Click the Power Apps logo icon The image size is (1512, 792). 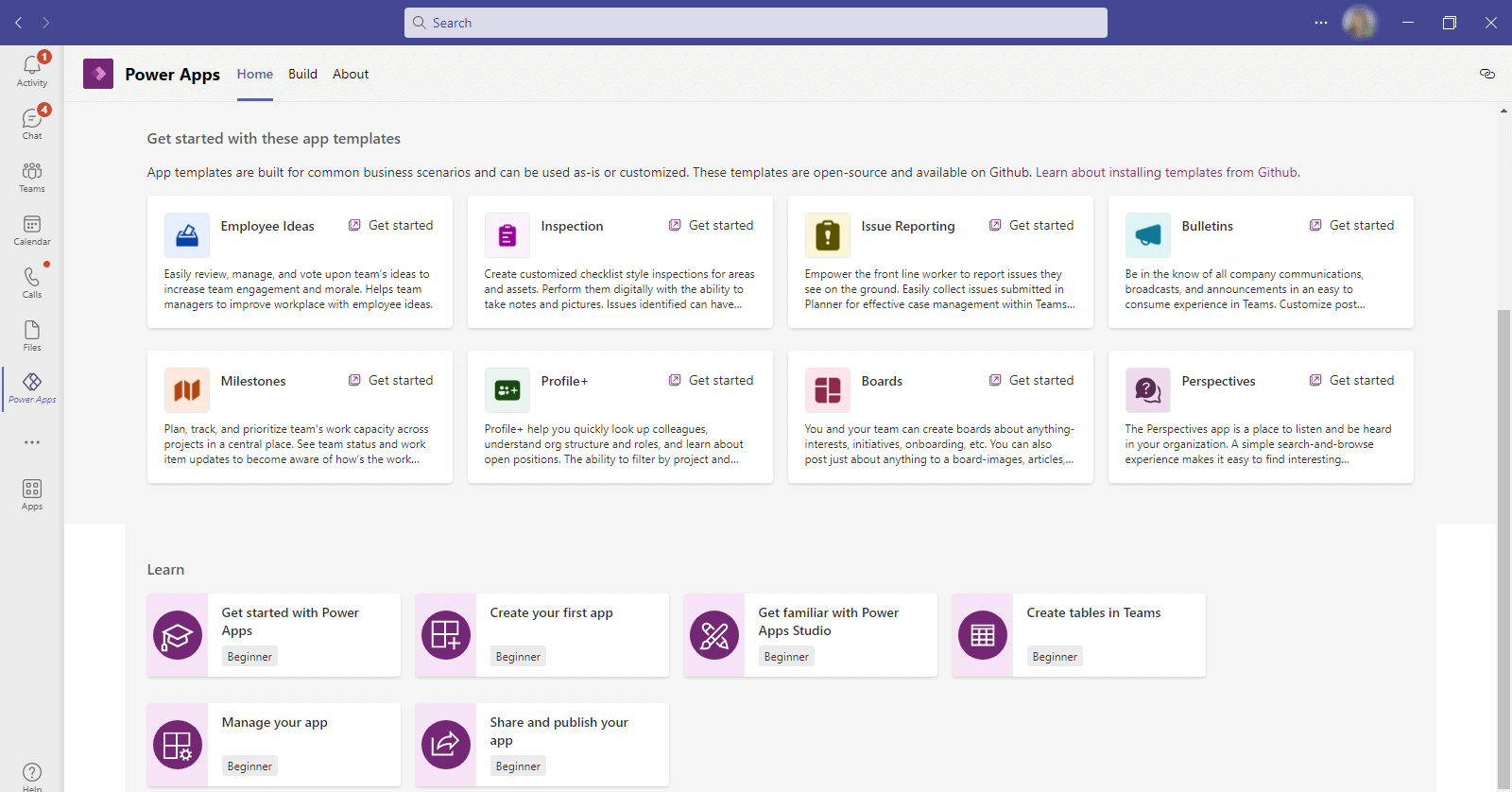[98, 74]
